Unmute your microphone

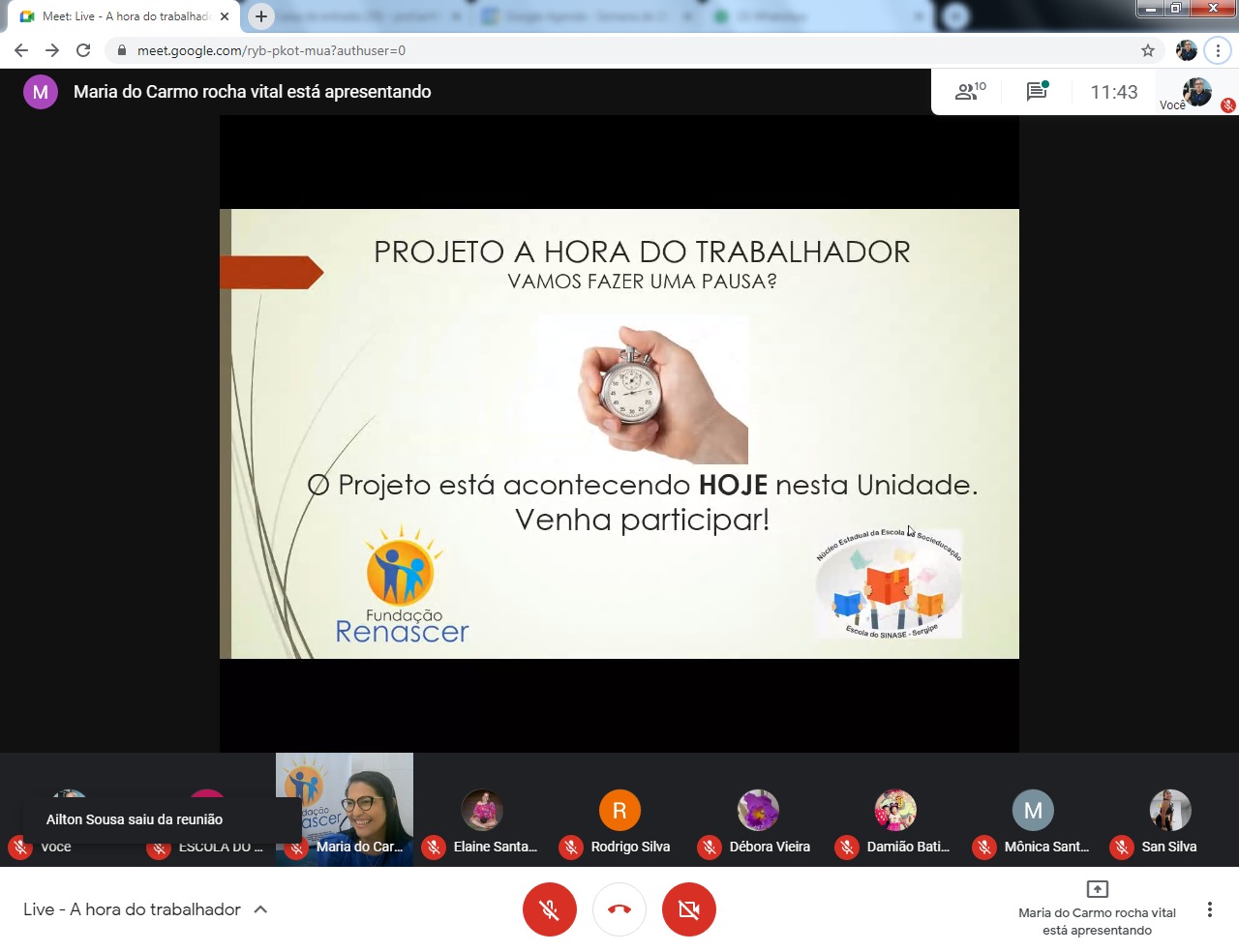click(550, 909)
